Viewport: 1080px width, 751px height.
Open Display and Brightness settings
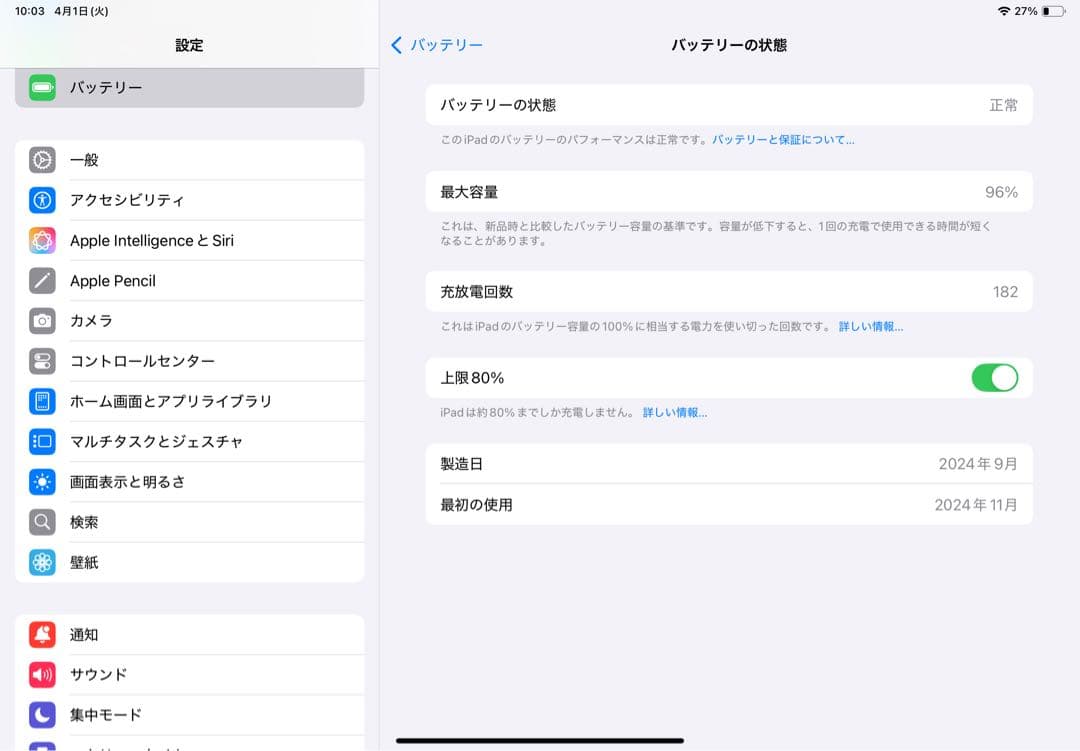tap(41, 481)
